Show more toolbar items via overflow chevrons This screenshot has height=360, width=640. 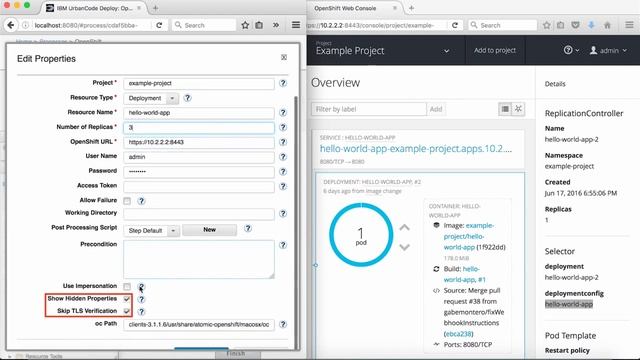(x=276, y=25)
